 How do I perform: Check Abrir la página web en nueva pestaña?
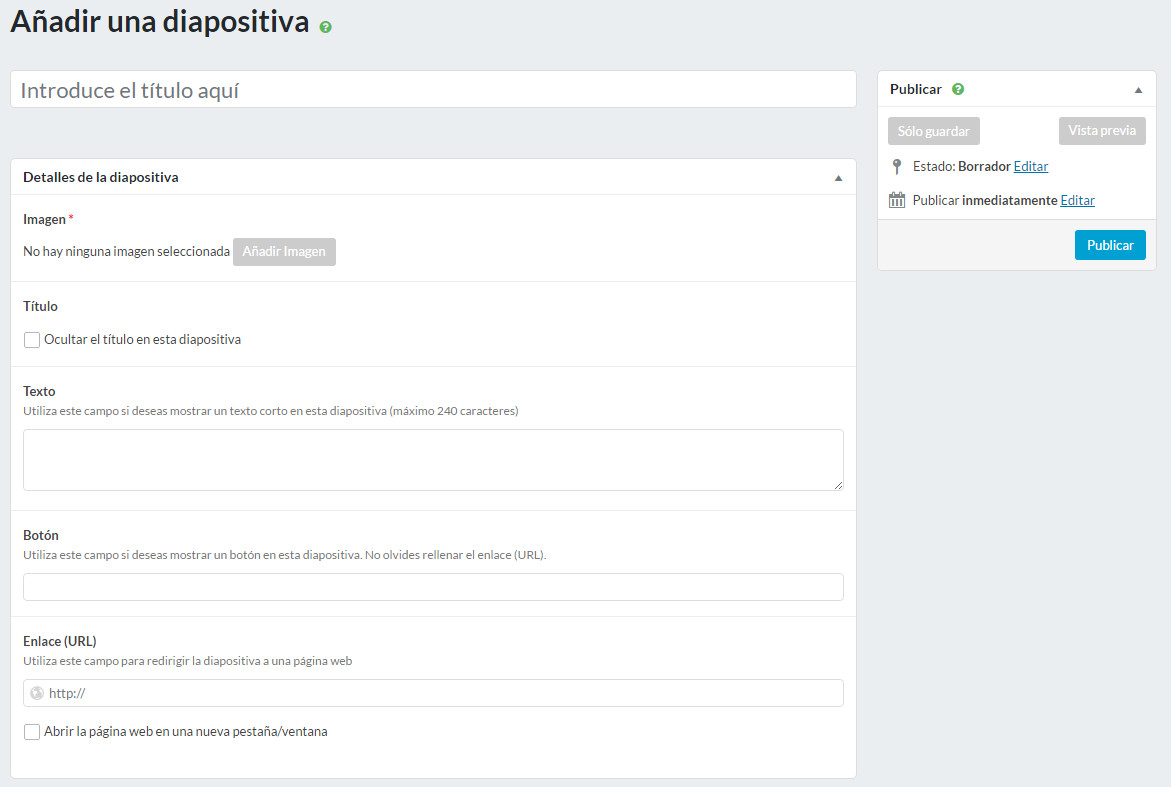(32, 732)
